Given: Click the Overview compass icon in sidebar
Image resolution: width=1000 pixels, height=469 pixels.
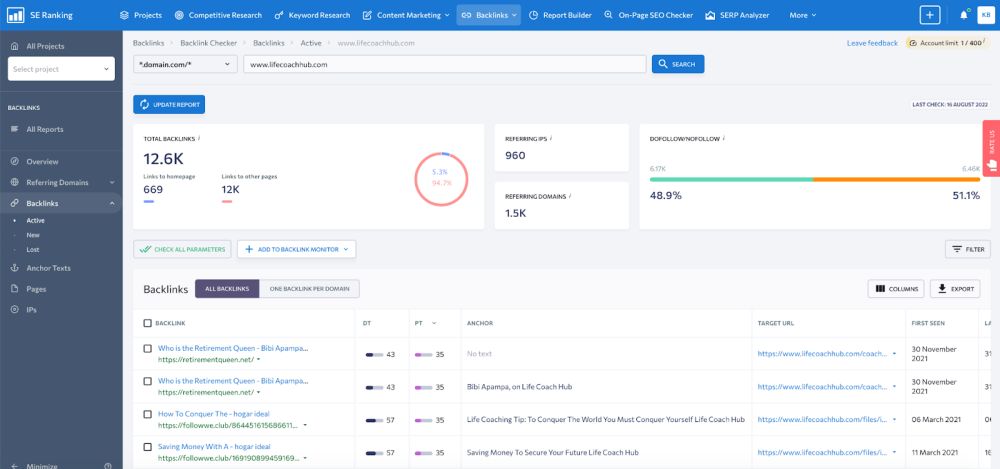Looking at the screenshot, I should point(15,161).
